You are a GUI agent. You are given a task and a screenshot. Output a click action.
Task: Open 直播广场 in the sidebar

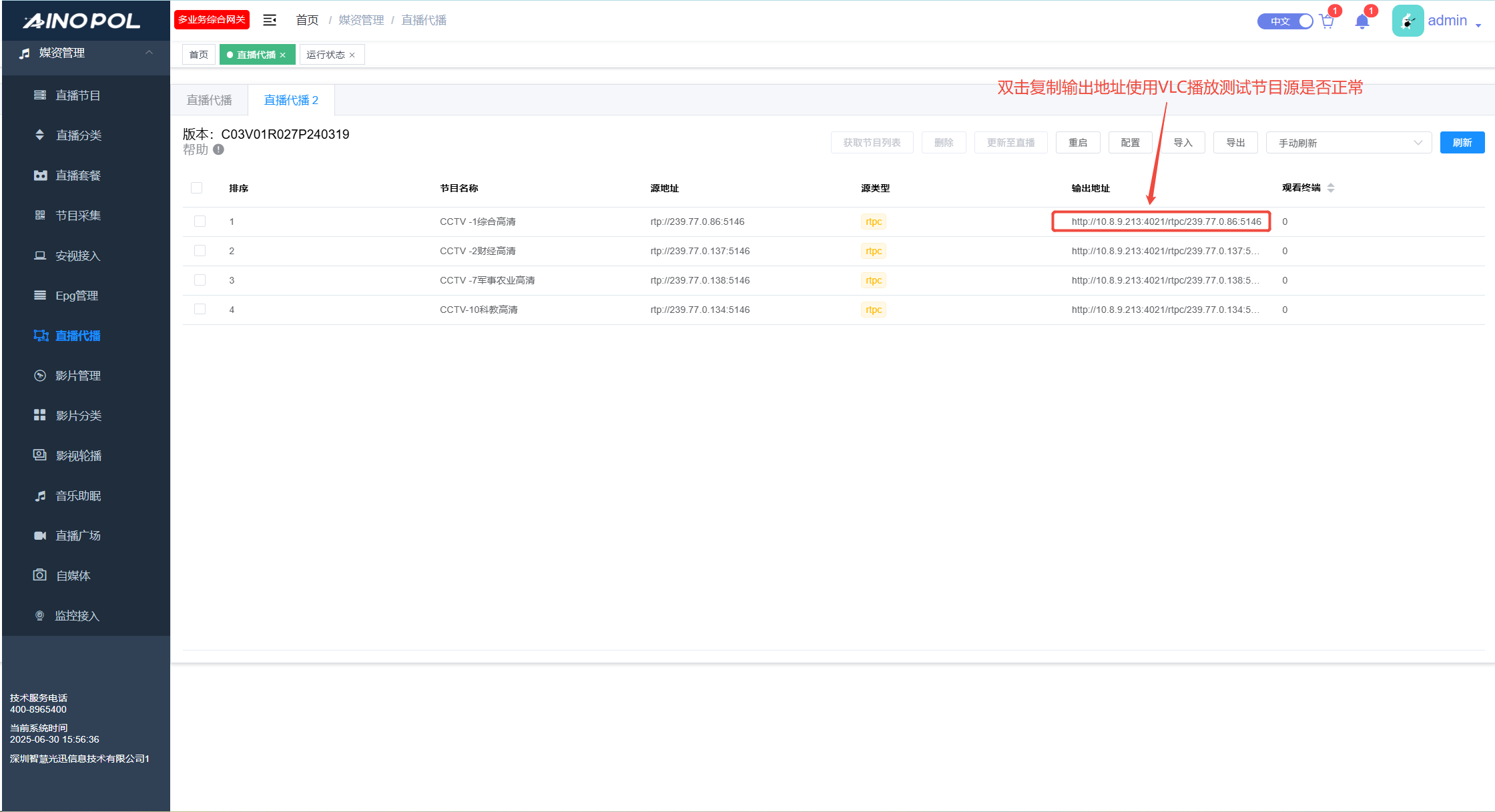tap(77, 536)
